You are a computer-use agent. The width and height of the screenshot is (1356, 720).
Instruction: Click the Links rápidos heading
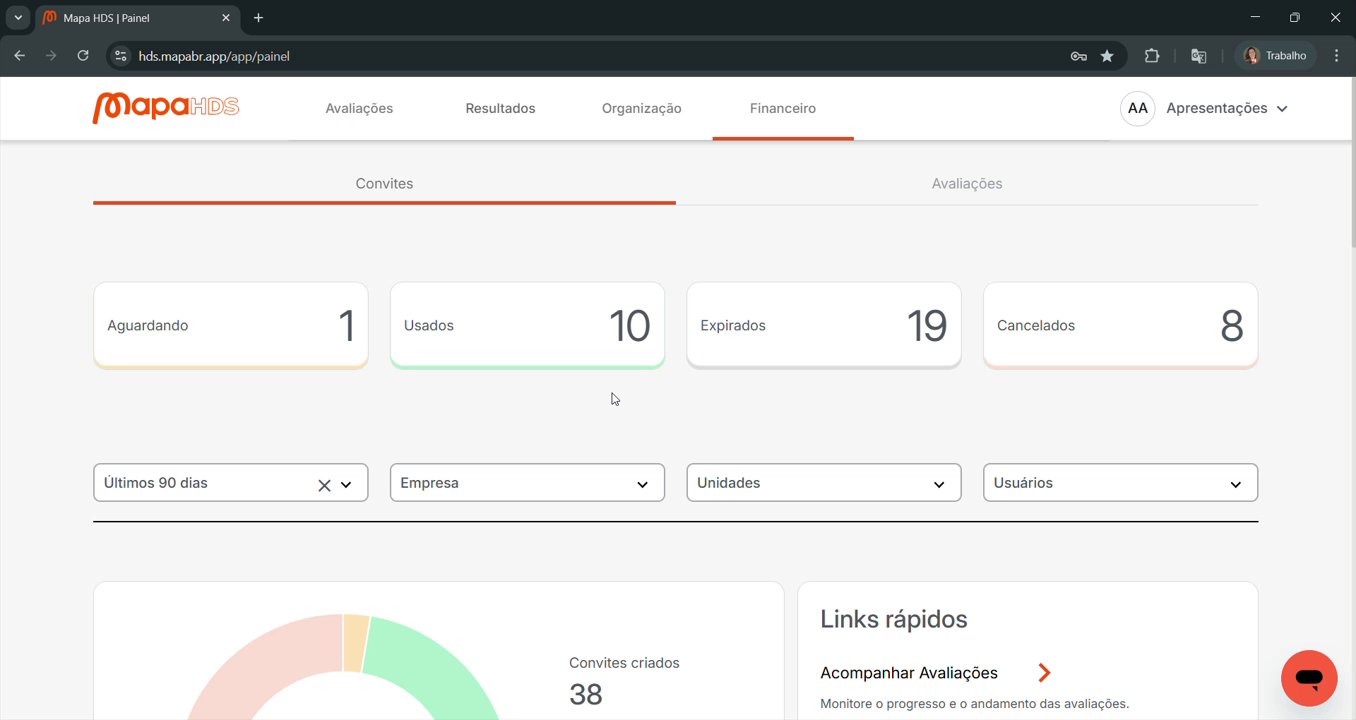894,619
